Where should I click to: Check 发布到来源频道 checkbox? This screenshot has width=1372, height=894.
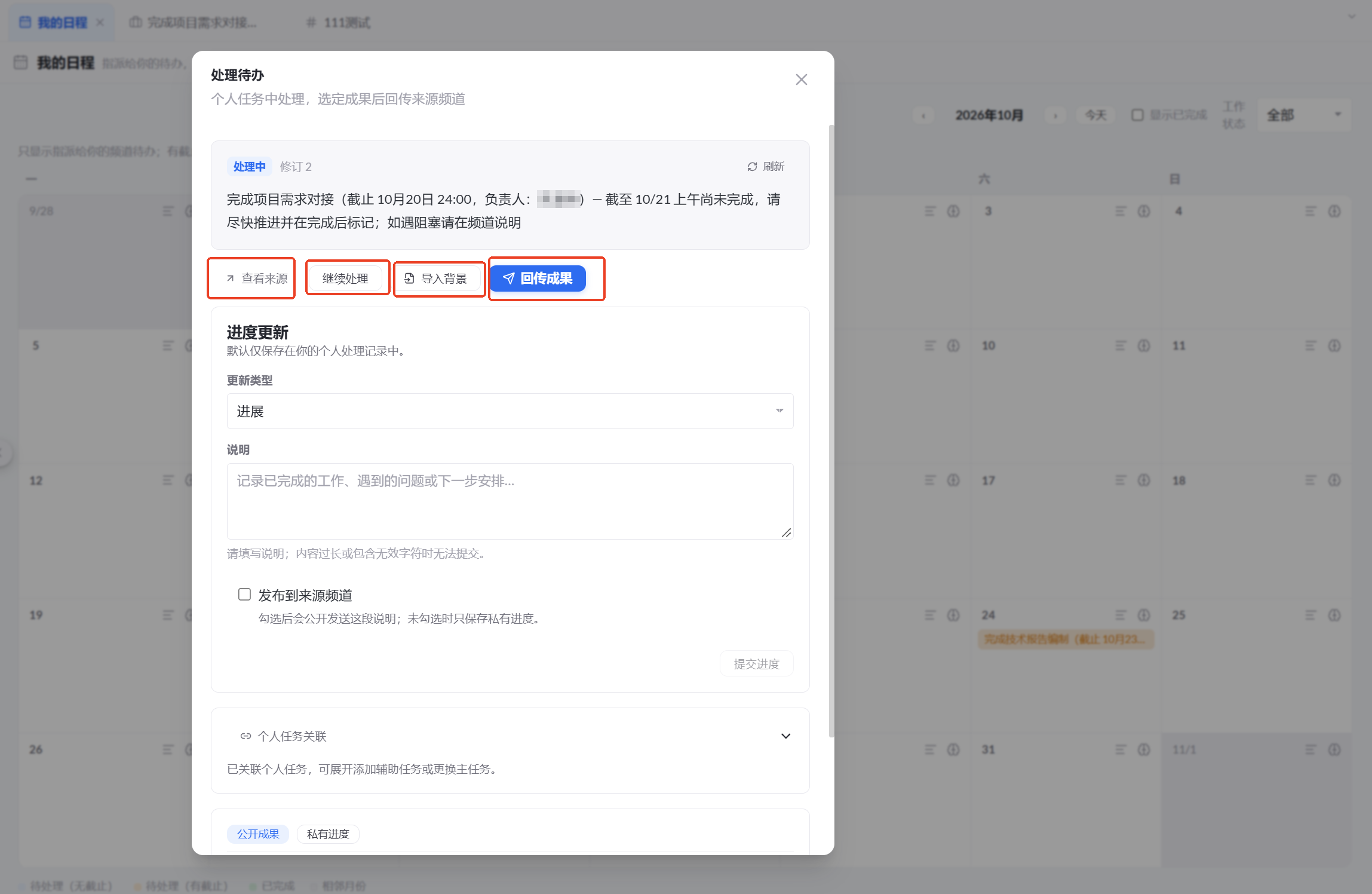[244, 595]
